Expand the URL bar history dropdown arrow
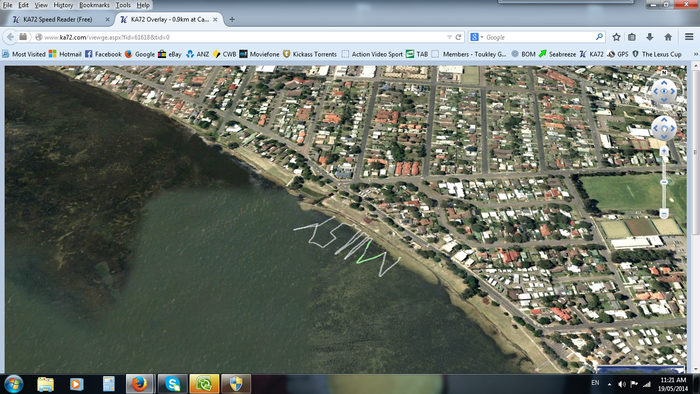 coord(449,37)
